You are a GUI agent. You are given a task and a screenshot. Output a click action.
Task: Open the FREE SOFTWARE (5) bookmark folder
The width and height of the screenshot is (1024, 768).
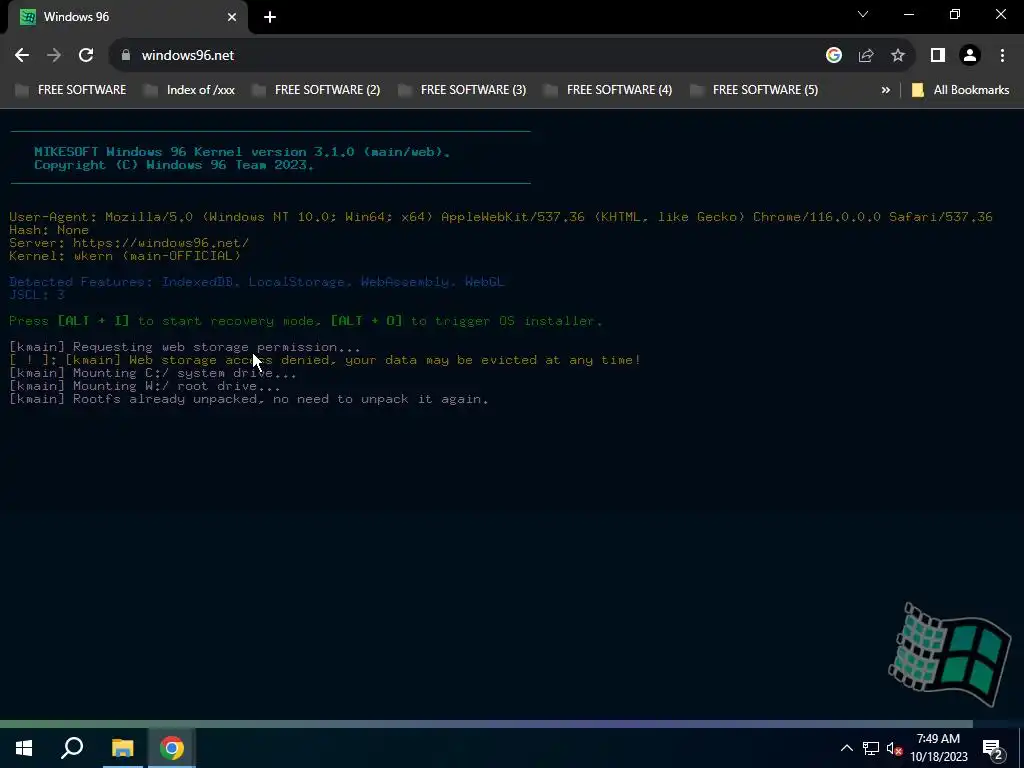coord(754,90)
